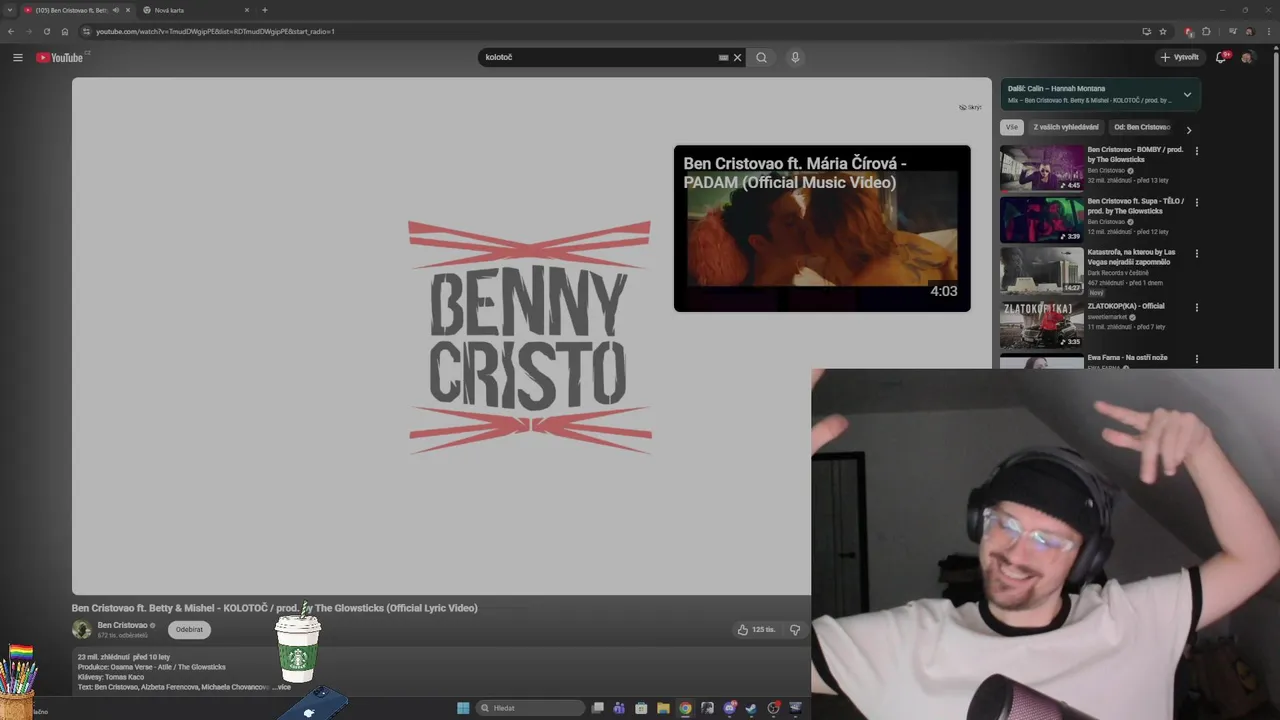
Task: Click the search magnifier button
Action: [761, 57]
